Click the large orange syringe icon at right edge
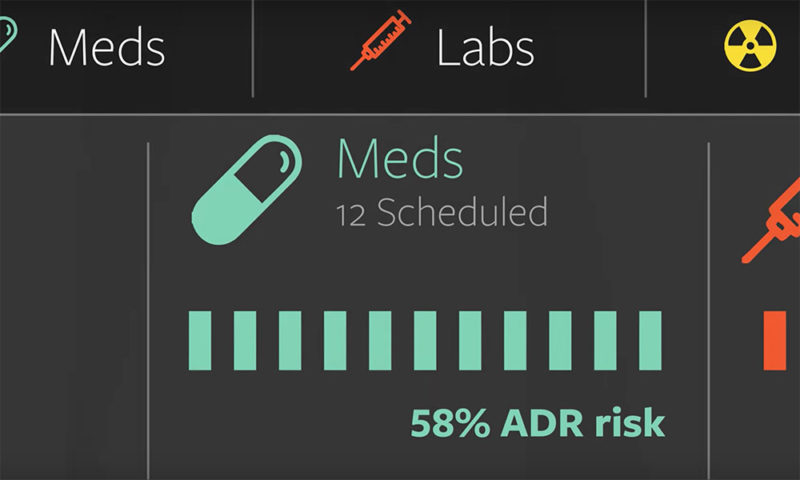Image resolution: width=800 pixels, height=480 pixels. [771, 220]
